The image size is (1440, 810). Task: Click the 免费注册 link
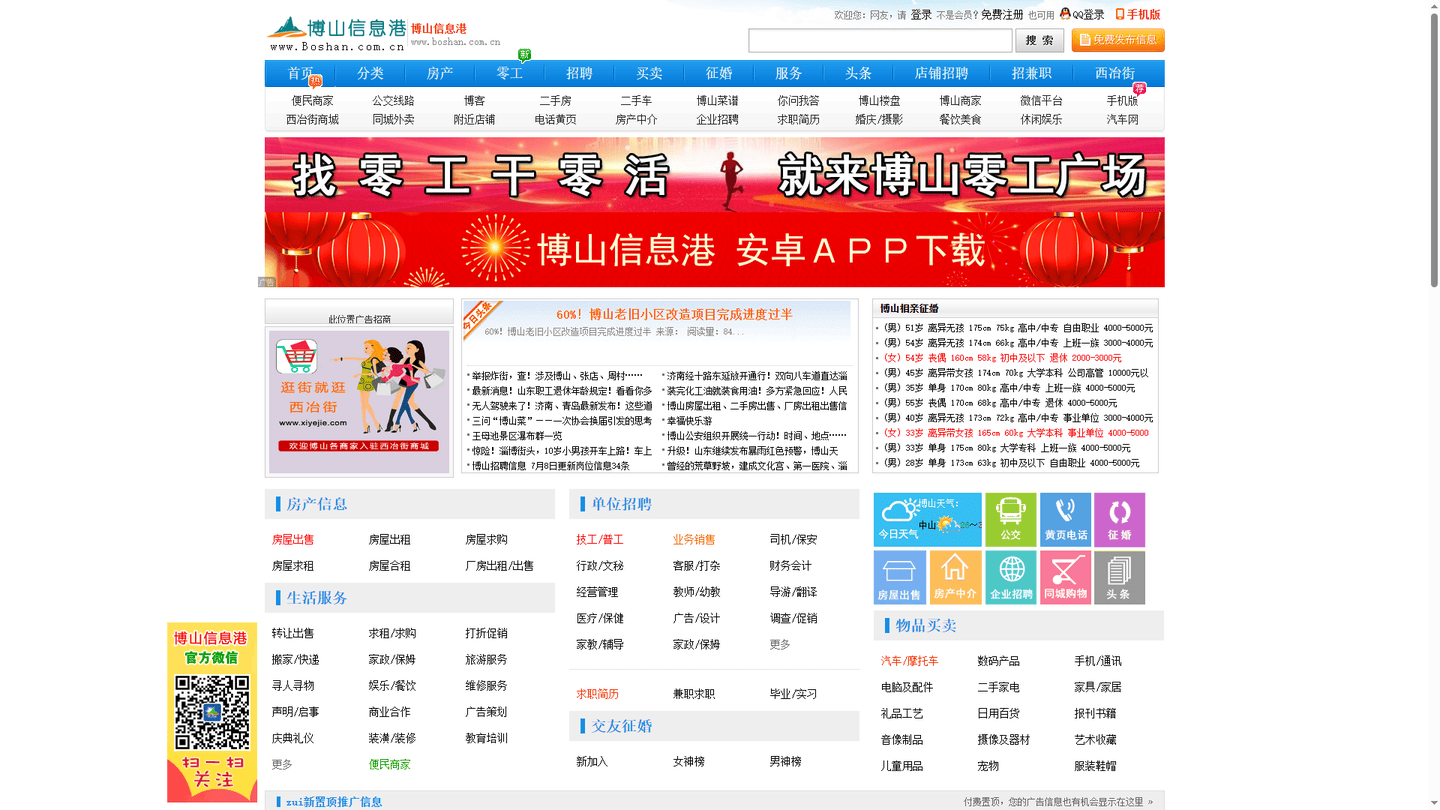click(1002, 15)
